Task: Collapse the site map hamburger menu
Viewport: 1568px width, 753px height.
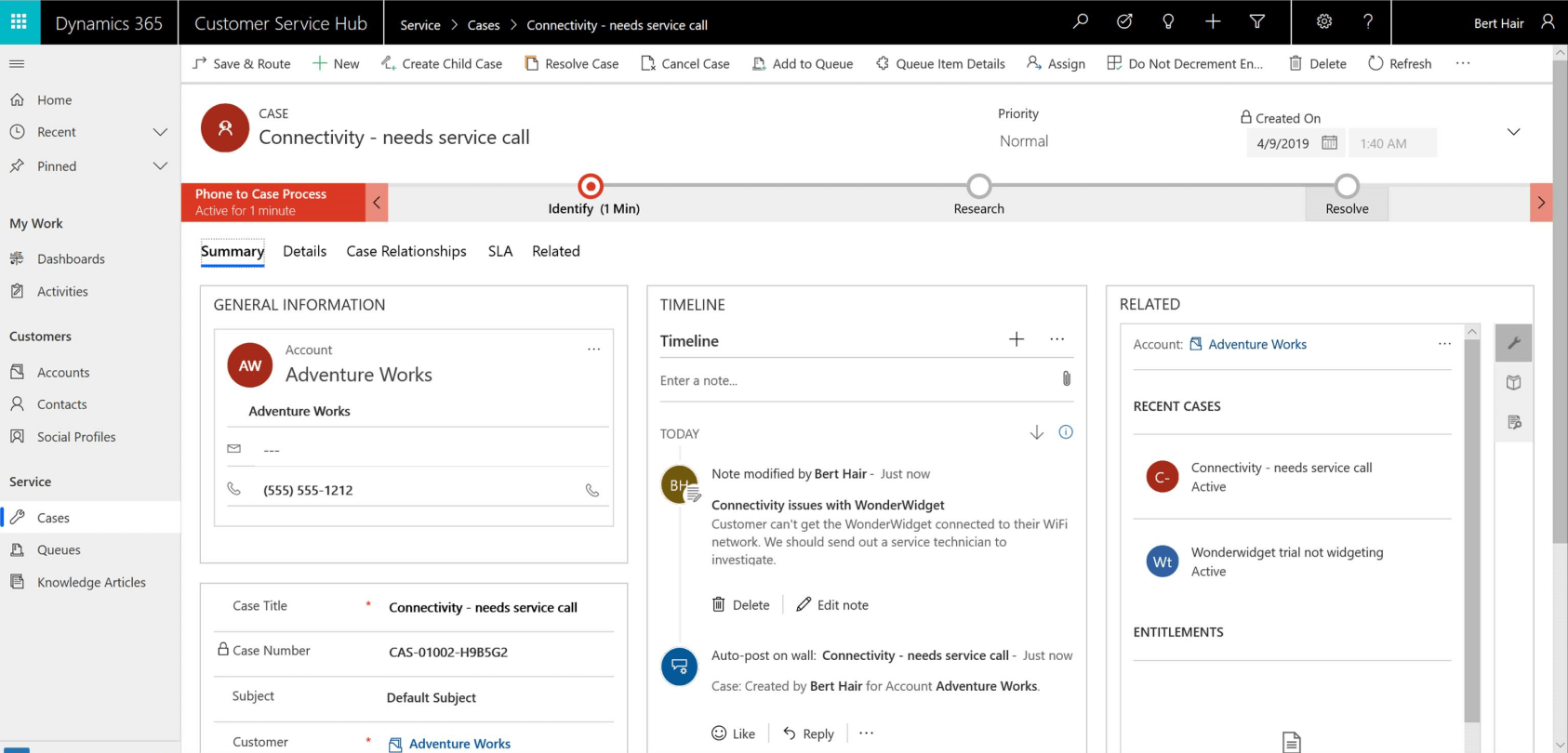Action: point(17,64)
